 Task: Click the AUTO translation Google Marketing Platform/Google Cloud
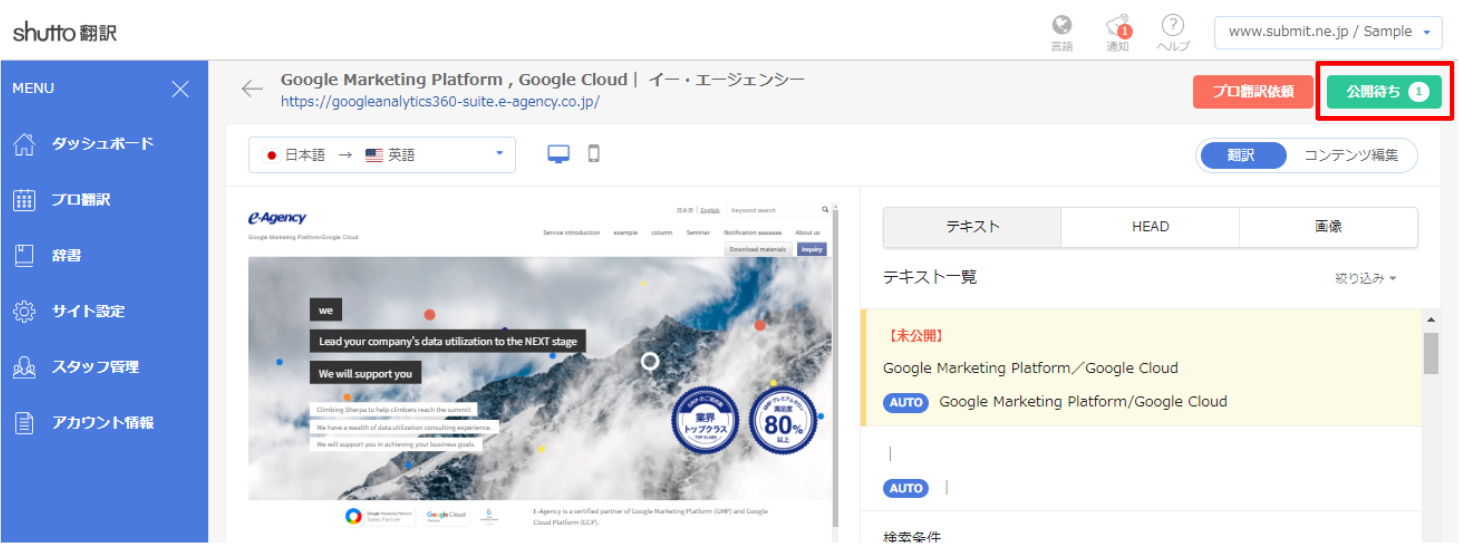[1083, 402]
